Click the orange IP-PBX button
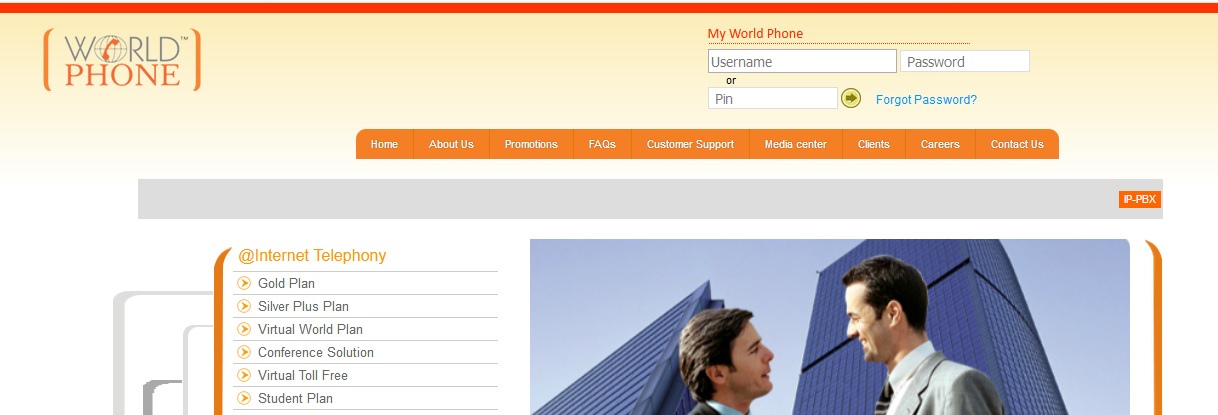The height and width of the screenshot is (415, 1218). (x=1139, y=199)
